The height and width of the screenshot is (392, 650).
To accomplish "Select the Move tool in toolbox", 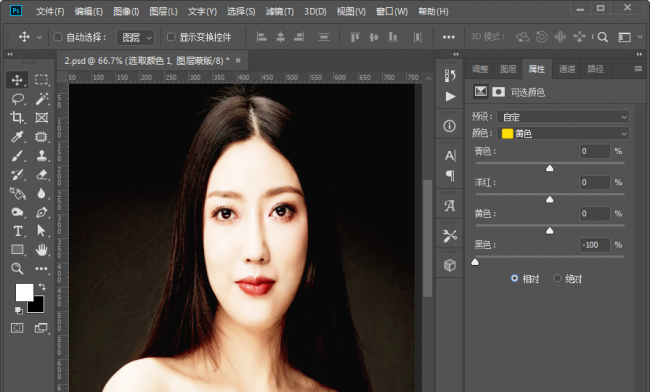I will (17, 80).
